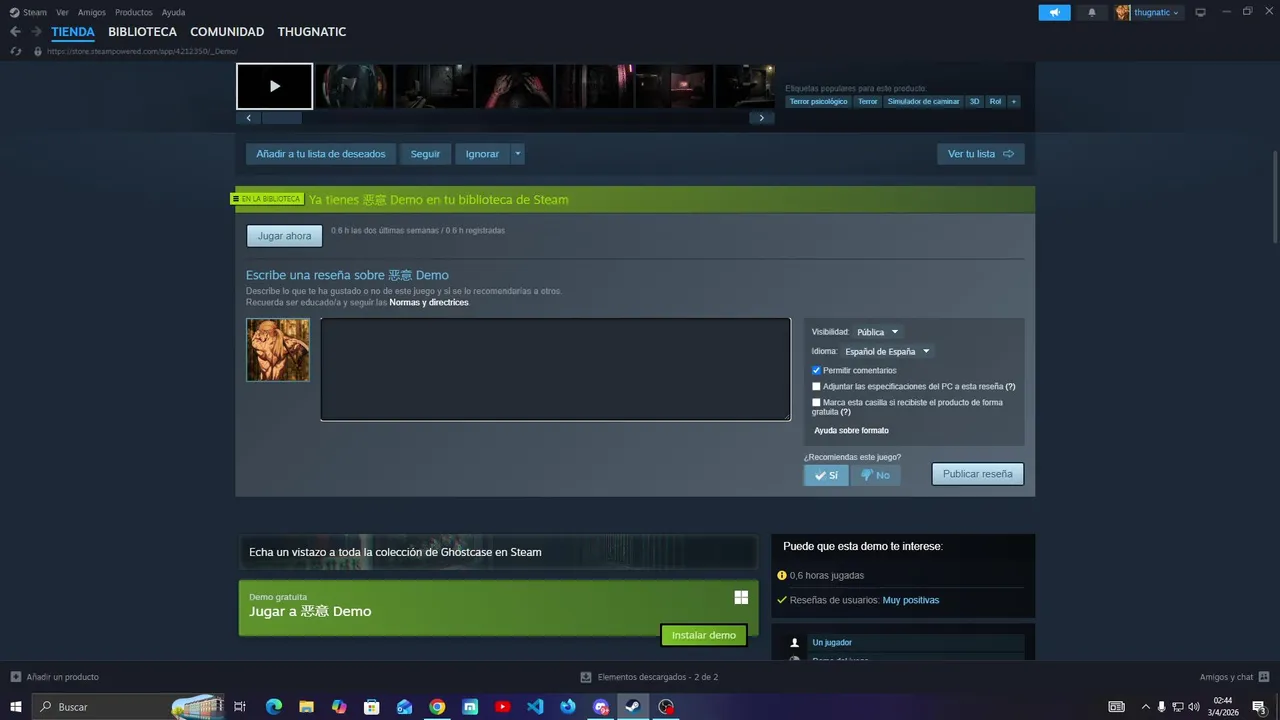Open downloads via the download icon
The height and width of the screenshot is (720, 1280).
[x=586, y=677]
